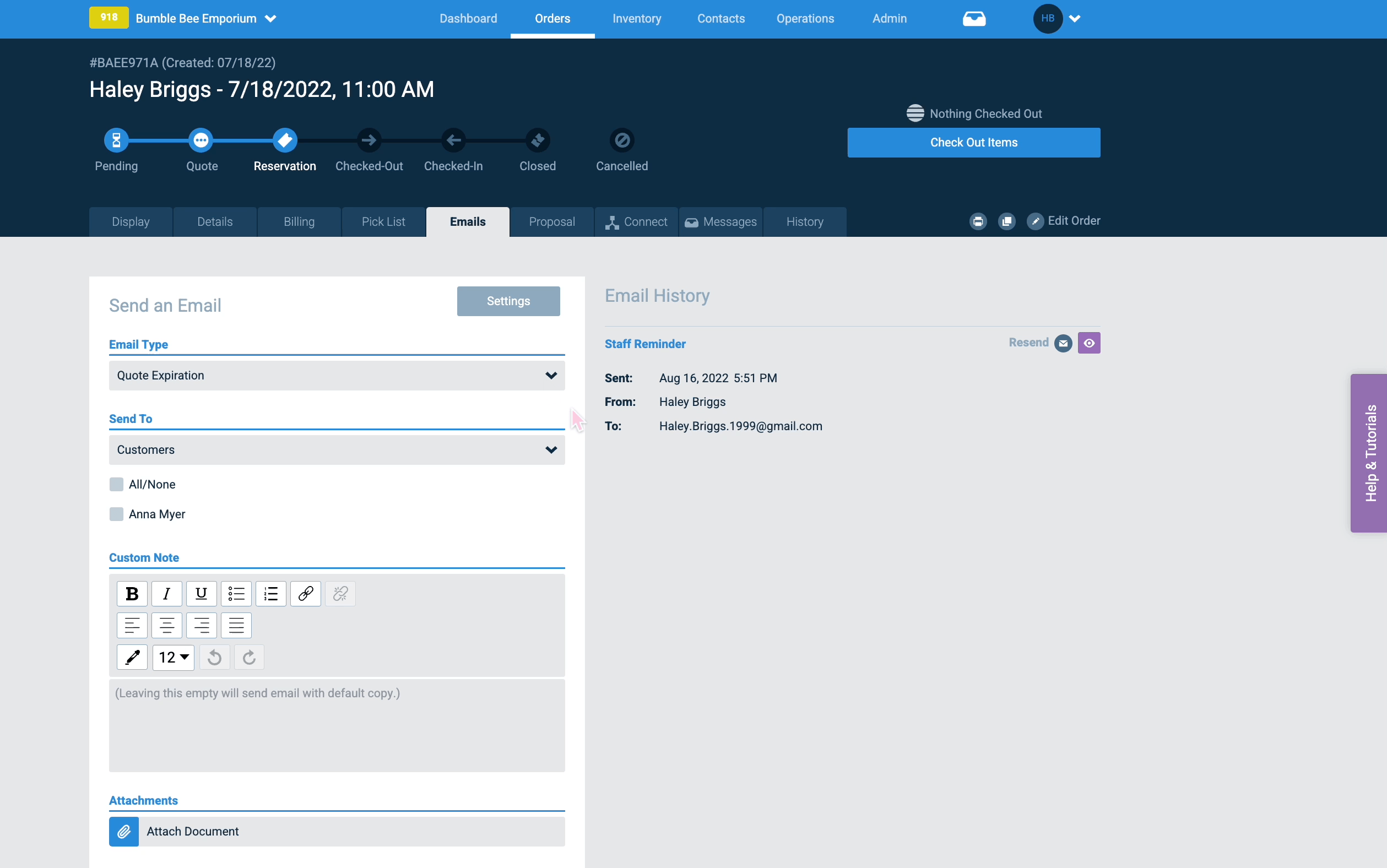Open the Orders menu
The width and height of the screenshot is (1387, 868).
(553, 18)
